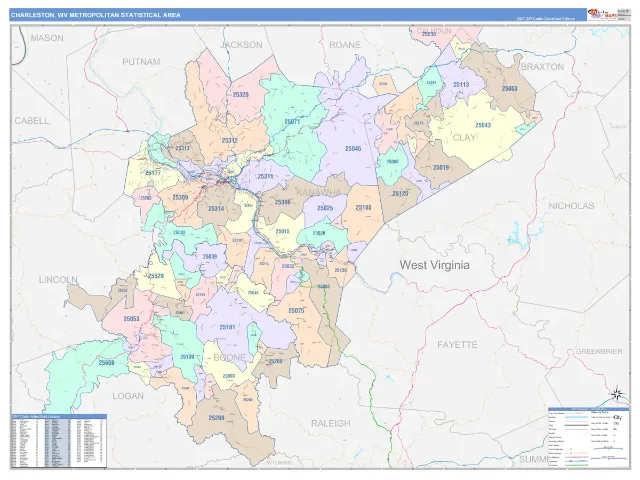Select ZIP code label 25312

tap(229, 140)
